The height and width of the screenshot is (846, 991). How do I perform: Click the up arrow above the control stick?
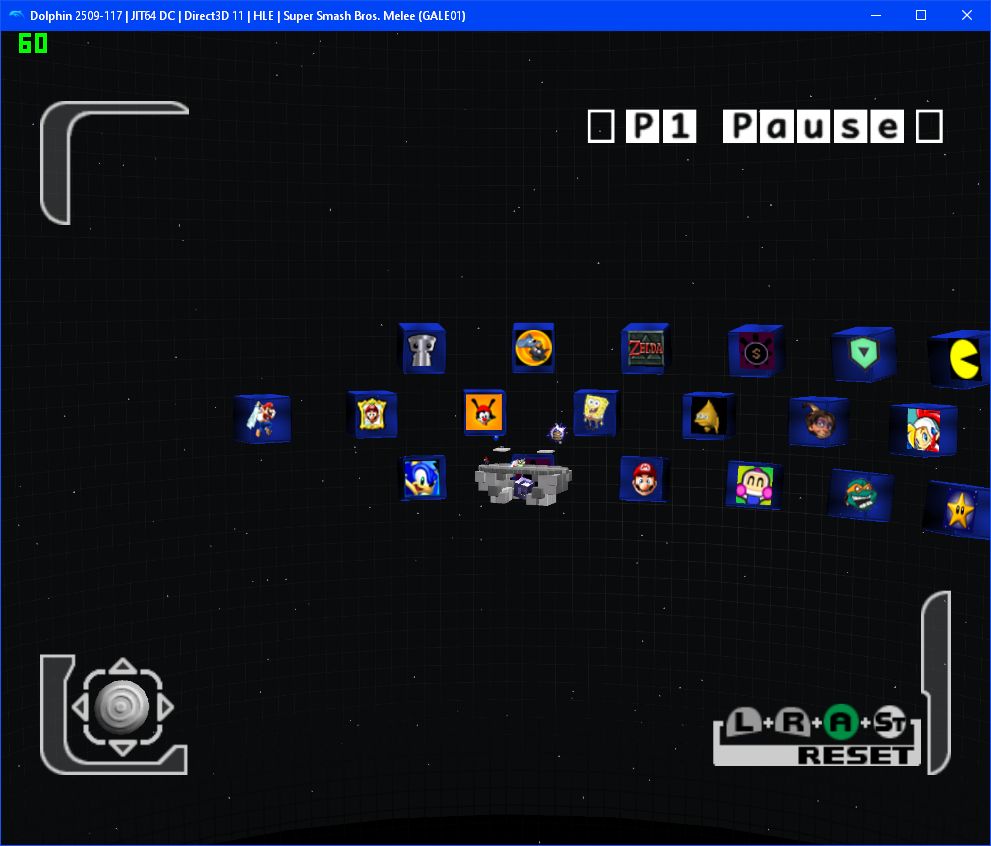123,665
